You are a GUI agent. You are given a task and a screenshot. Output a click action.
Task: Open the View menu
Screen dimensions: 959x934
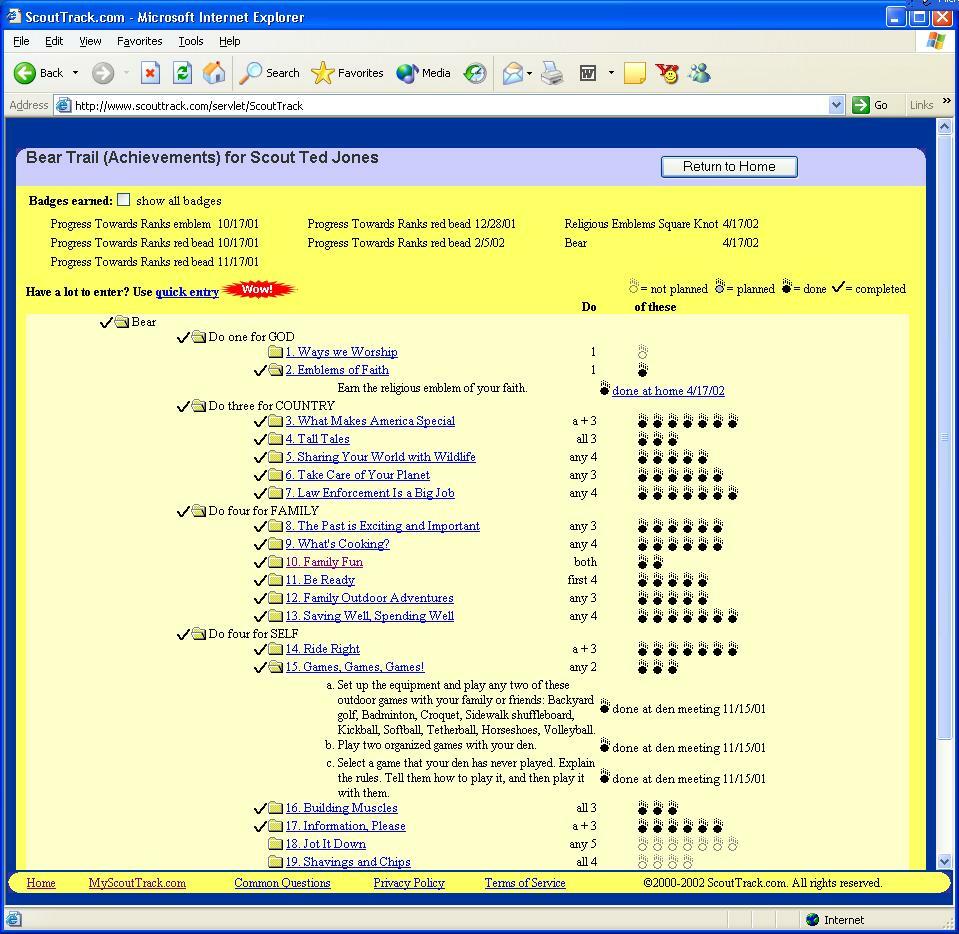pos(90,41)
